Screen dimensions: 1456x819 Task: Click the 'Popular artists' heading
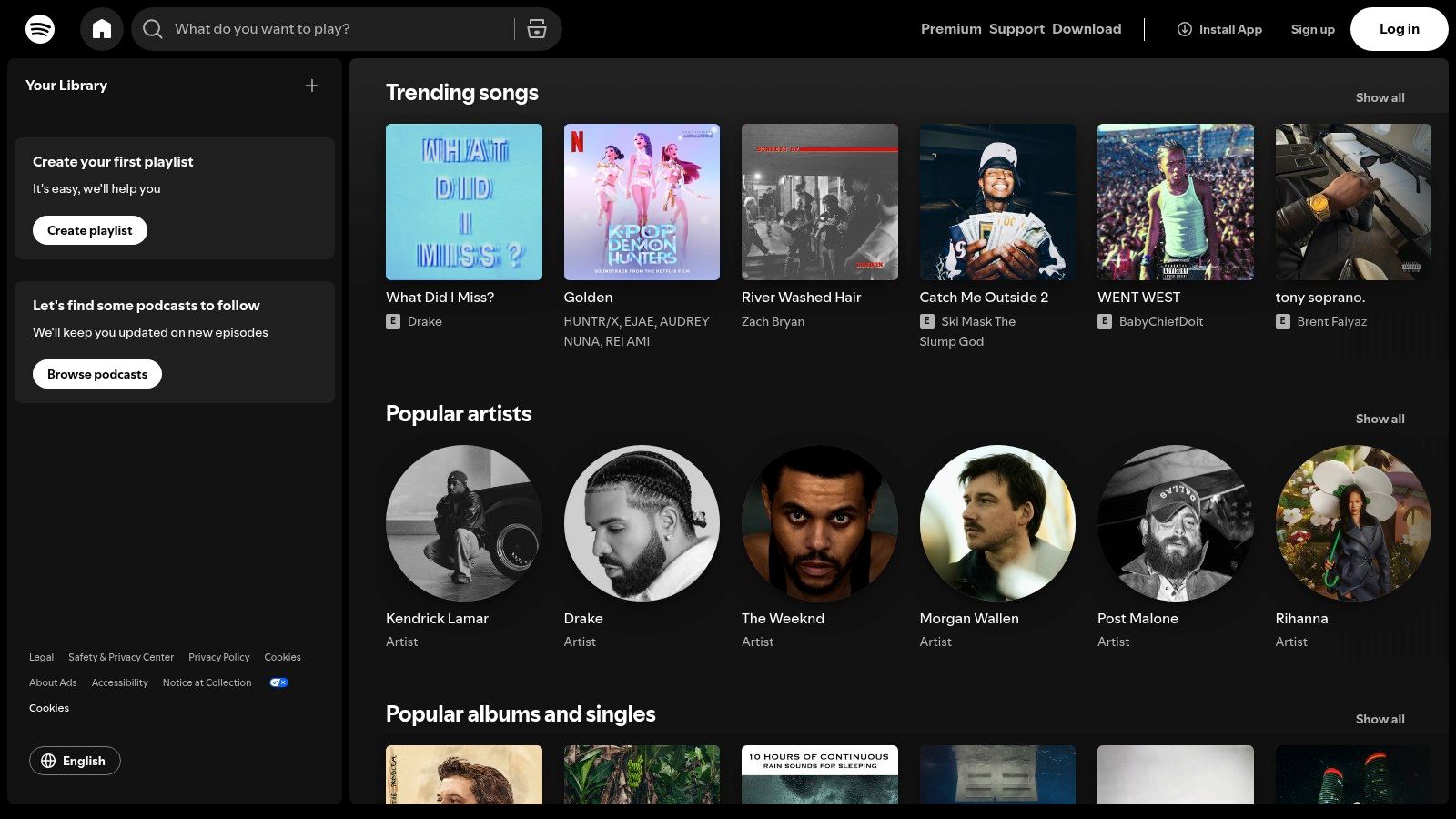point(459,414)
